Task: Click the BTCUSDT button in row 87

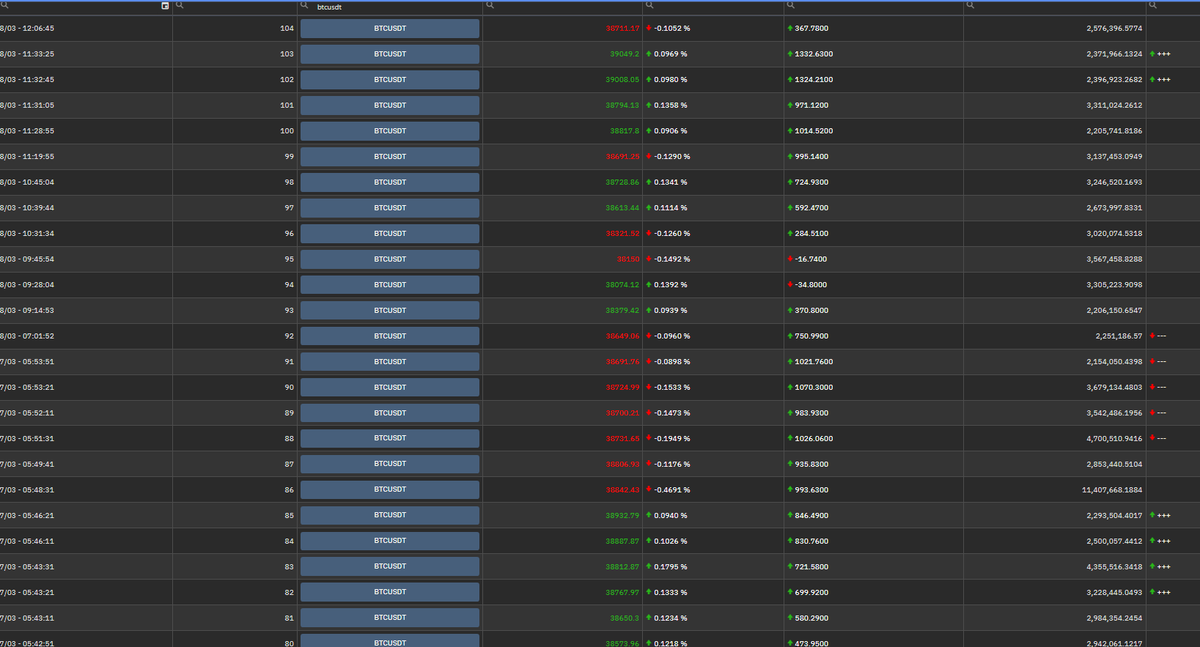Action: (390, 464)
